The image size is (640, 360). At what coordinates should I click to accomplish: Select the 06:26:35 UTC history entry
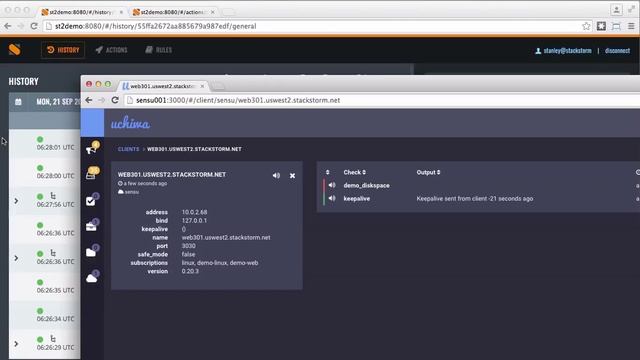point(45,287)
